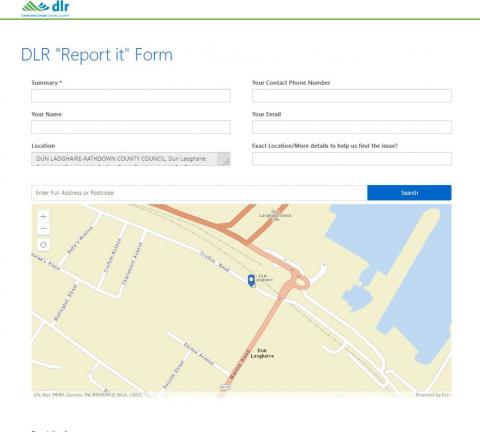This screenshot has height=432, width=480.
Task: Click Crofton Road on the map
Action: (x=215, y=262)
